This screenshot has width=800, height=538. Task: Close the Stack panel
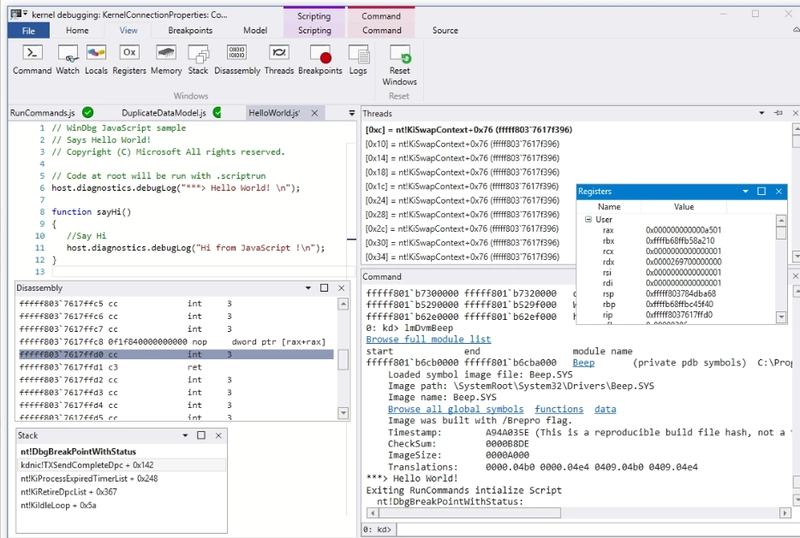218,435
